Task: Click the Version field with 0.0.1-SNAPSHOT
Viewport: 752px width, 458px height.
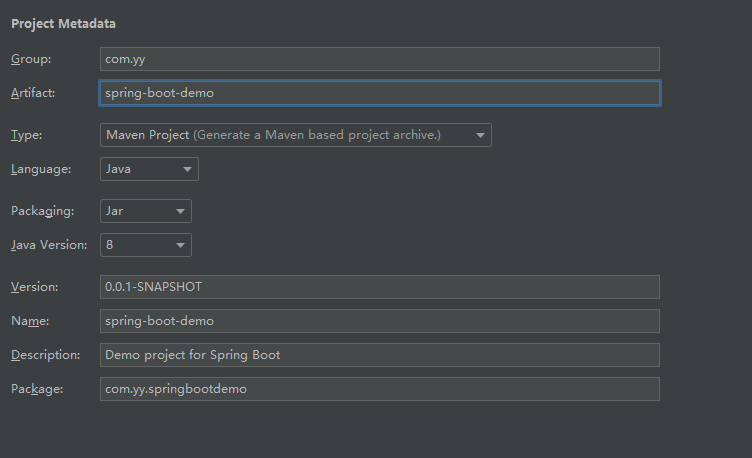Action: tap(379, 287)
